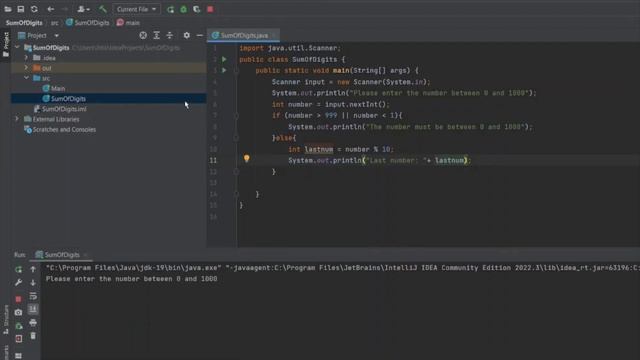Collapse the src folder
This screenshot has width=640, height=360.
pyautogui.click(x=27, y=78)
